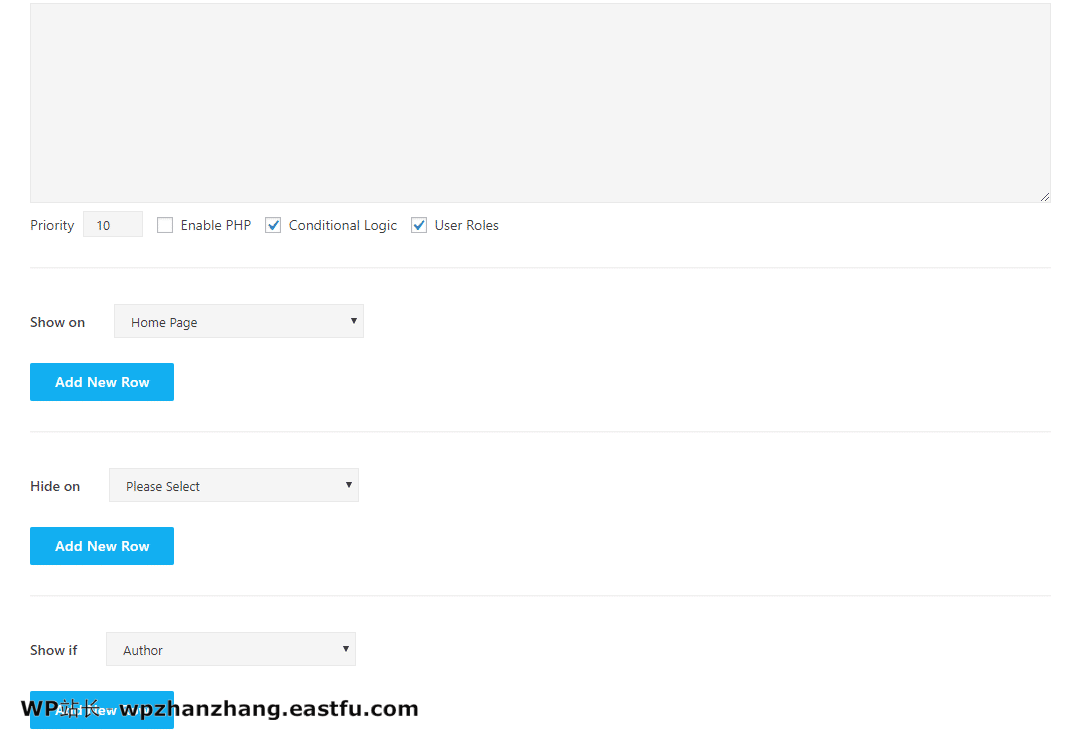The width and height of the screenshot is (1081, 730).
Task: Click the Hide on label
Action: click(55, 486)
